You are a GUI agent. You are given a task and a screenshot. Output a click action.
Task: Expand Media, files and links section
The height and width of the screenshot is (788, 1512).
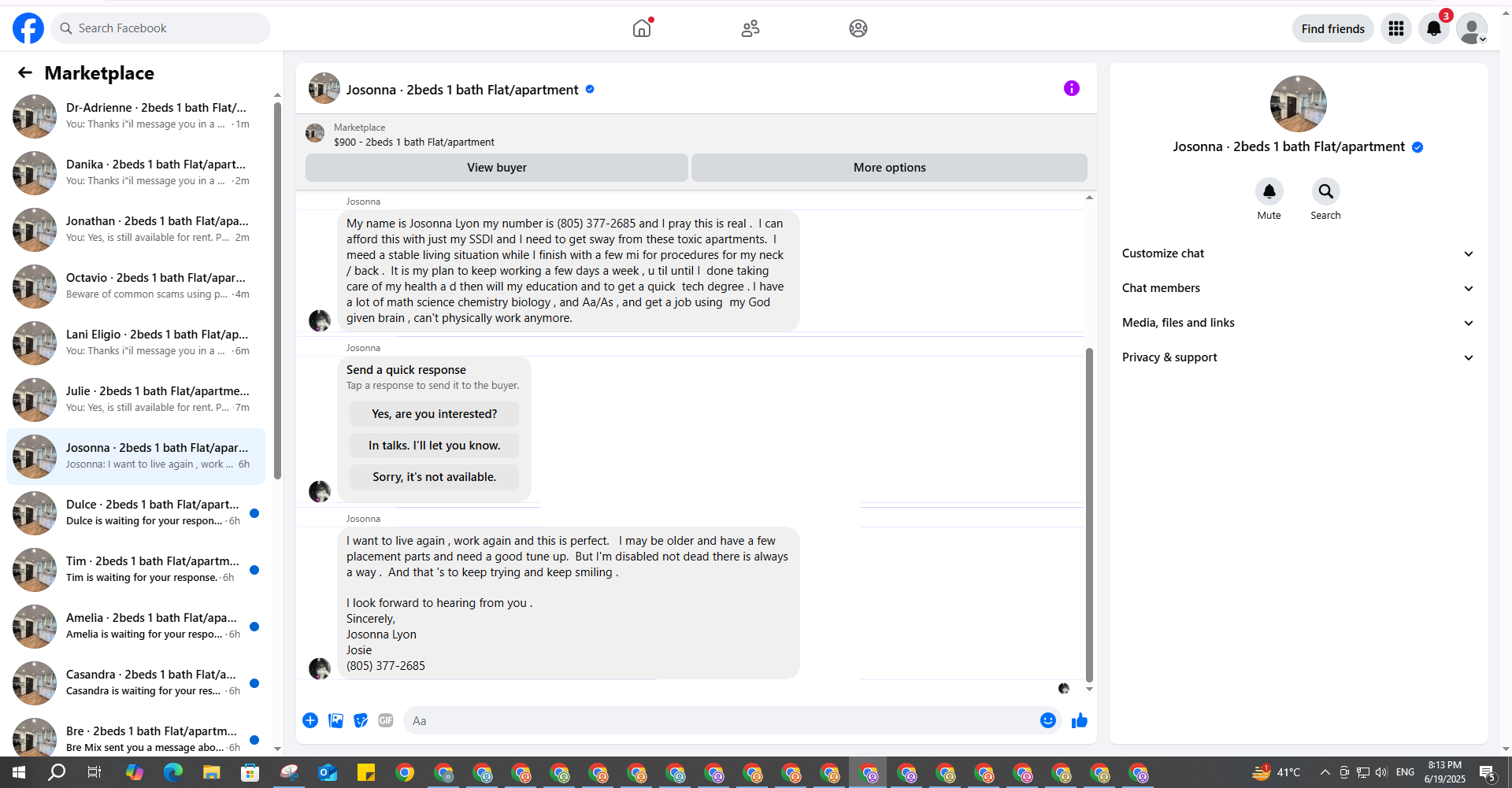pos(1299,323)
